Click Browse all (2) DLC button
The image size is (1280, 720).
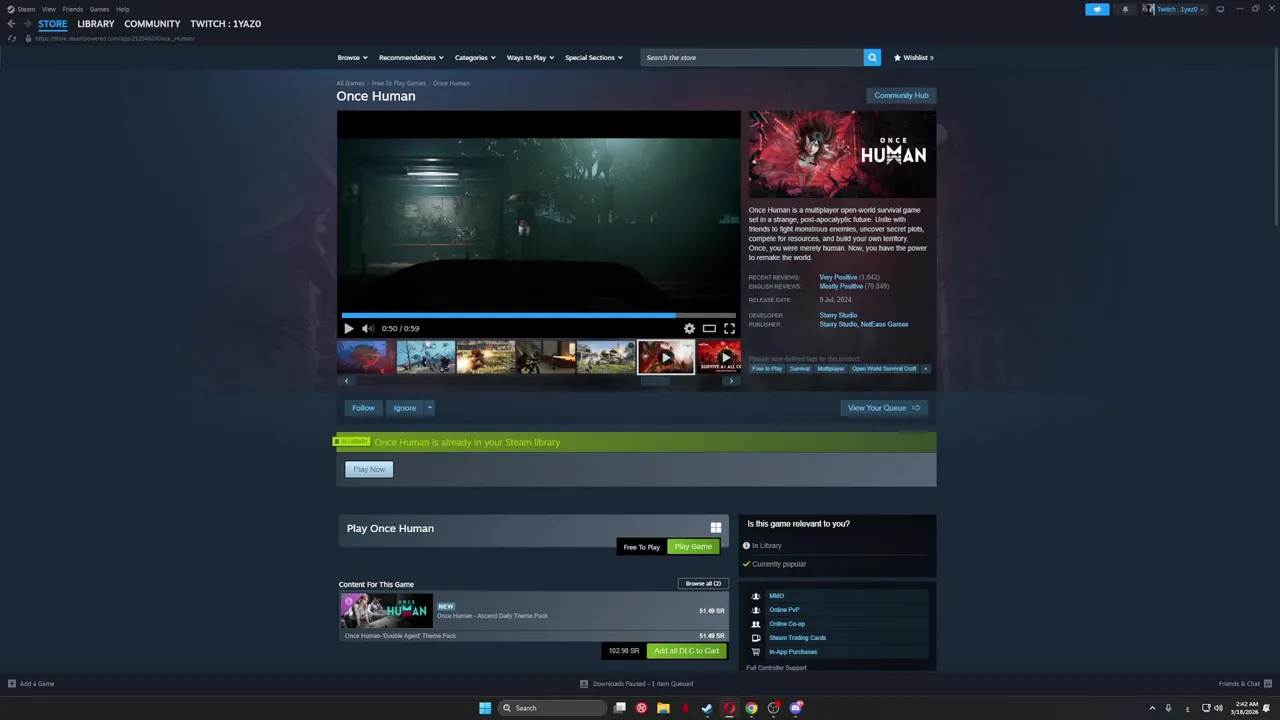coord(703,584)
